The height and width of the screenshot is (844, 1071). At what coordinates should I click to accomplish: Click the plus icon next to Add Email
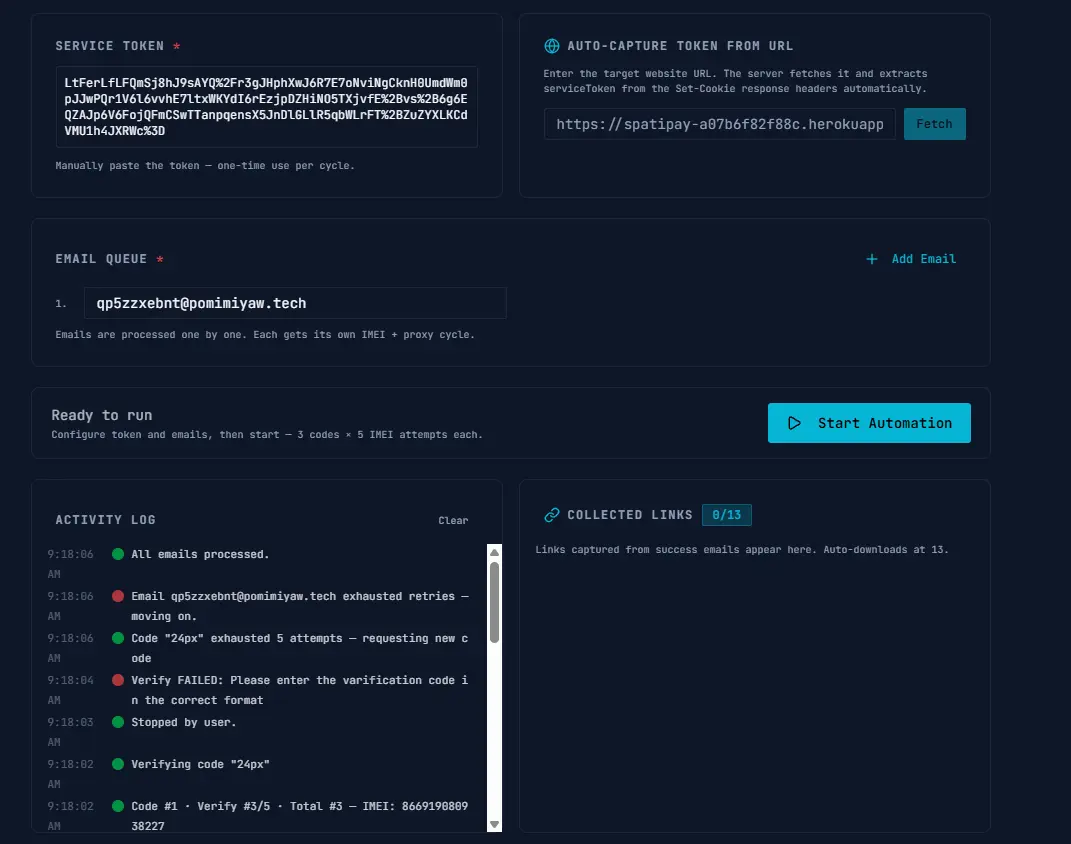coord(872,259)
